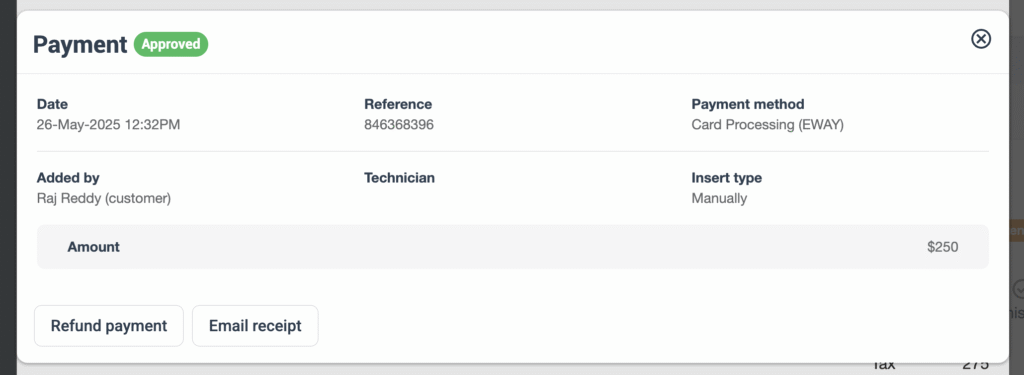Image resolution: width=1024 pixels, height=375 pixels.
Task: Click the Technician field label
Action: tap(400, 178)
